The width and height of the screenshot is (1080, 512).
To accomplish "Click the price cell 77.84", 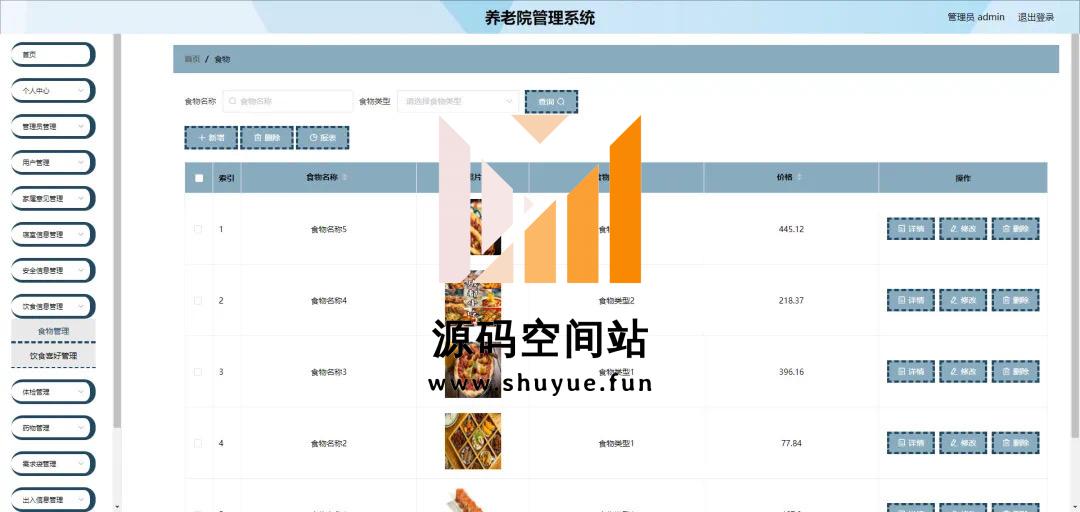I will [x=791, y=443].
